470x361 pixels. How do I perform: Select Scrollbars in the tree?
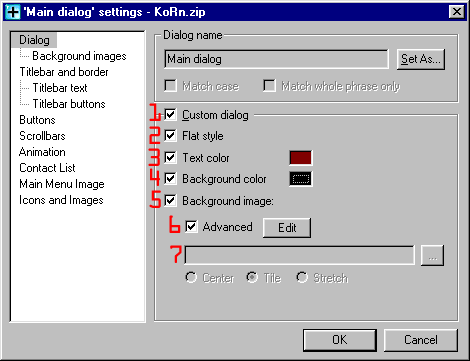pyautogui.click(x=42, y=136)
